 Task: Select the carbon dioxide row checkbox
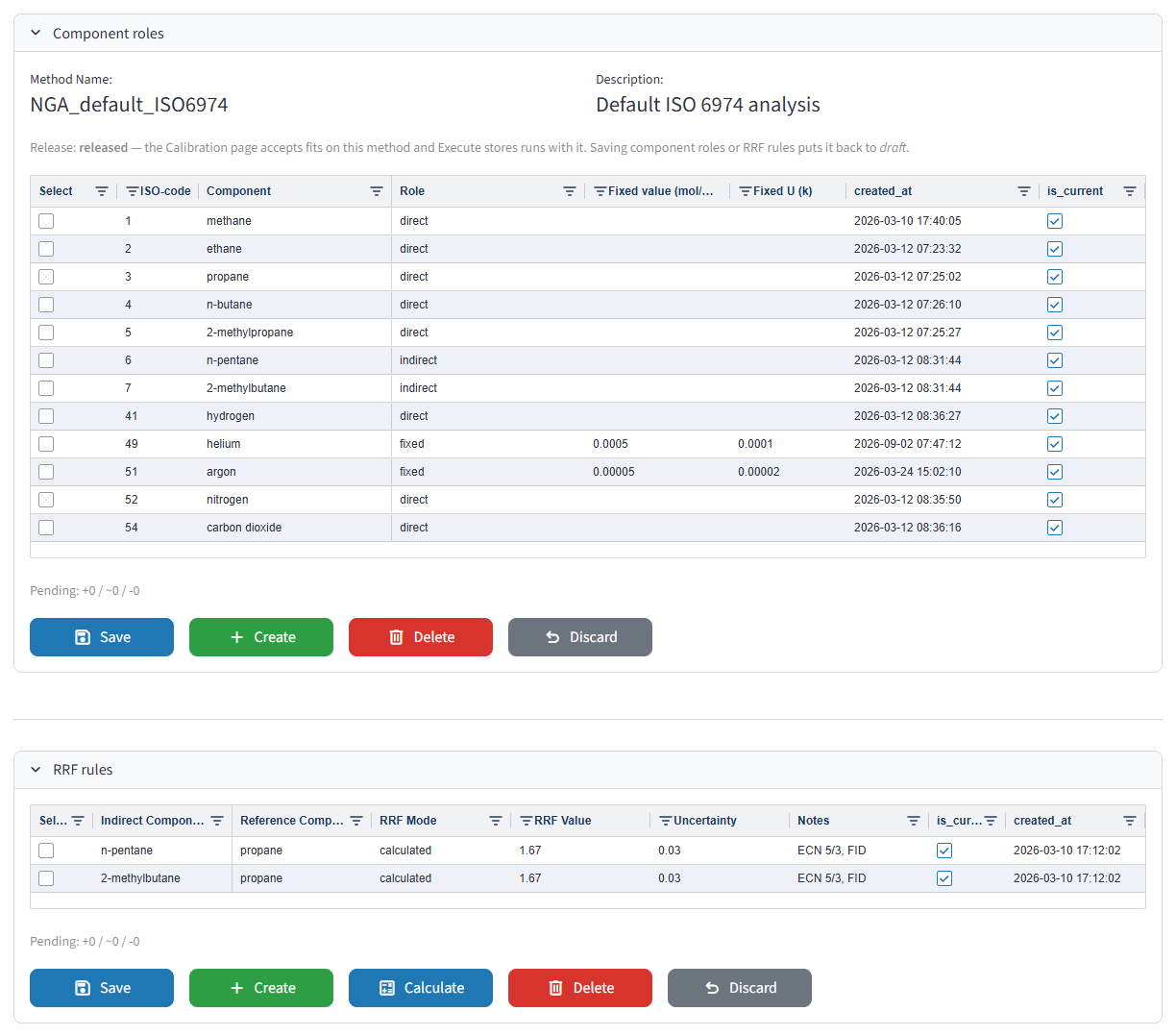click(46, 528)
